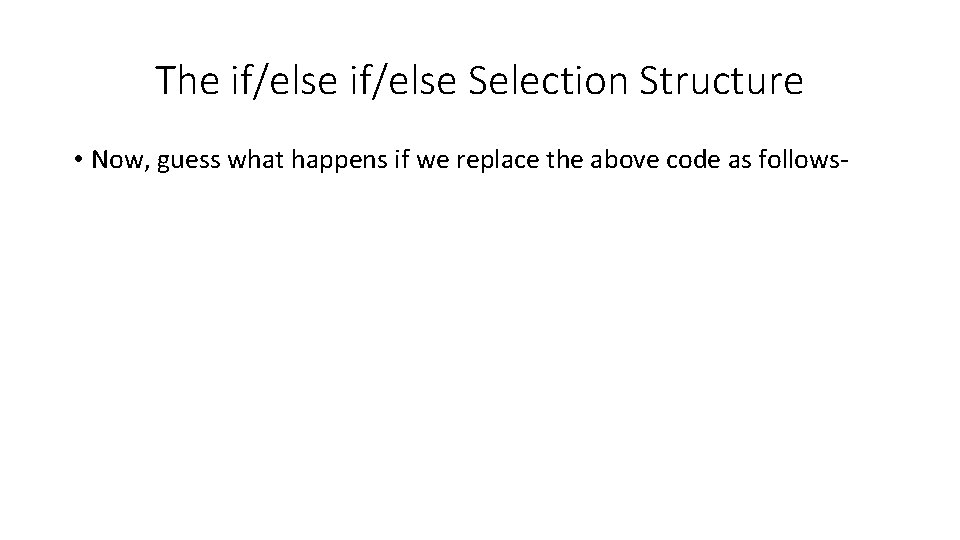Click the word "guess" in the bullet
The height and width of the screenshot is (540, 960).
180,161
